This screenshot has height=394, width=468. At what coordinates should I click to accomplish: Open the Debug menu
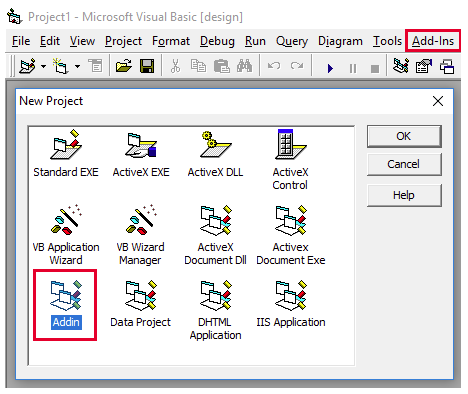click(217, 41)
